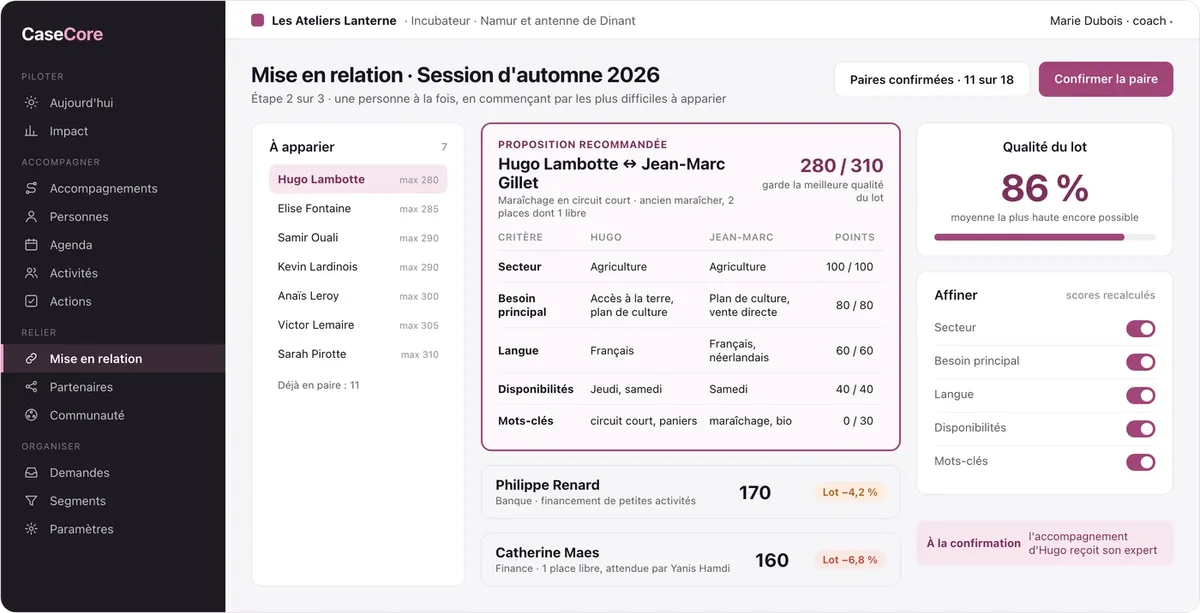Confirm the pair with Confirmer la paire
Screen dimensions: 1200x613
coord(1106,79)
